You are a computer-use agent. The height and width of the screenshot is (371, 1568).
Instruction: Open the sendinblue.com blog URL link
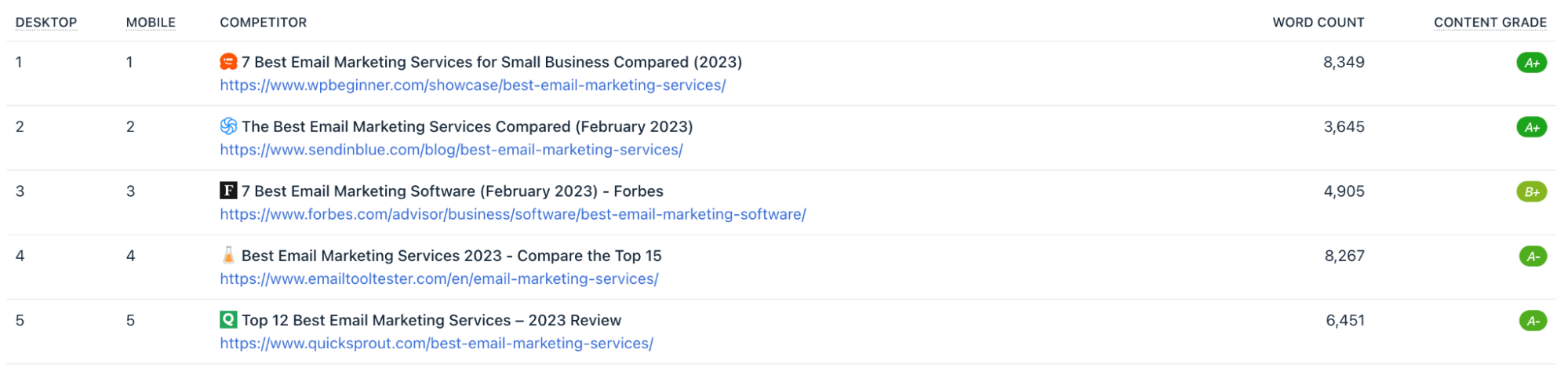point(451,150)
